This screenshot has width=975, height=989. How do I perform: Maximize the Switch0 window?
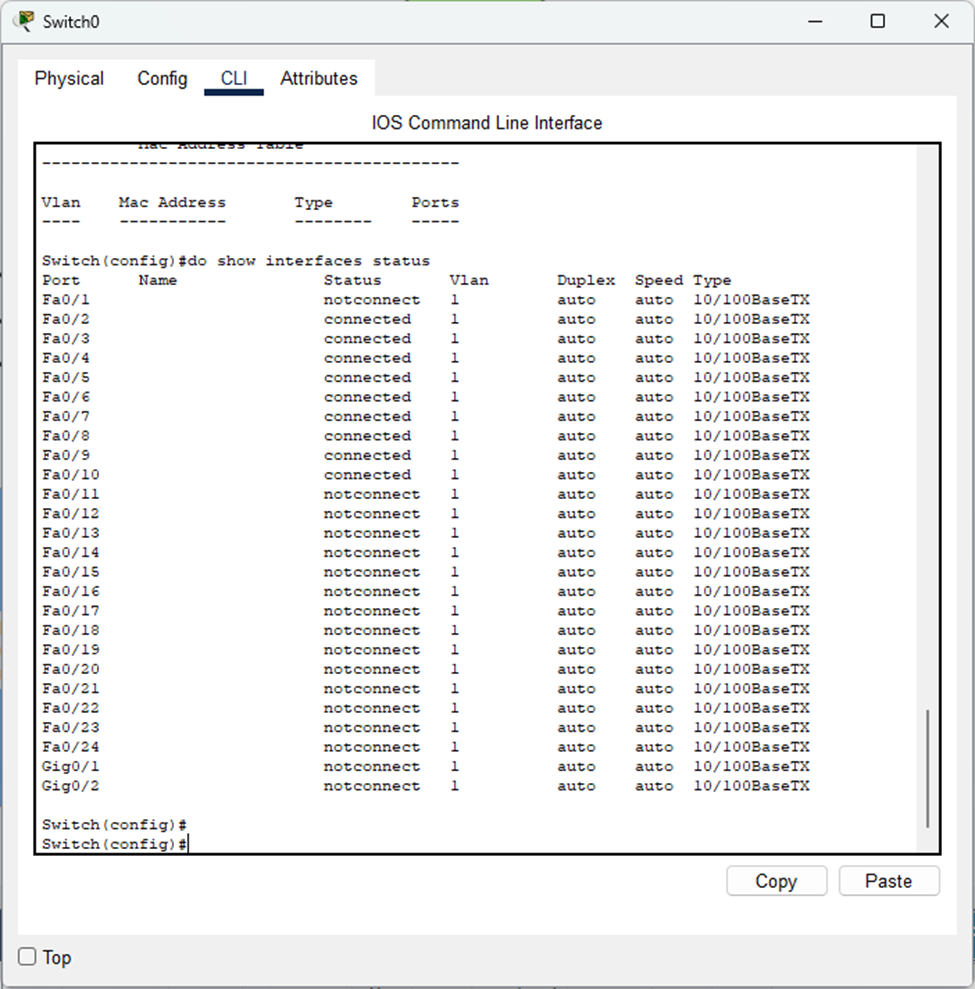coord(877,21)
